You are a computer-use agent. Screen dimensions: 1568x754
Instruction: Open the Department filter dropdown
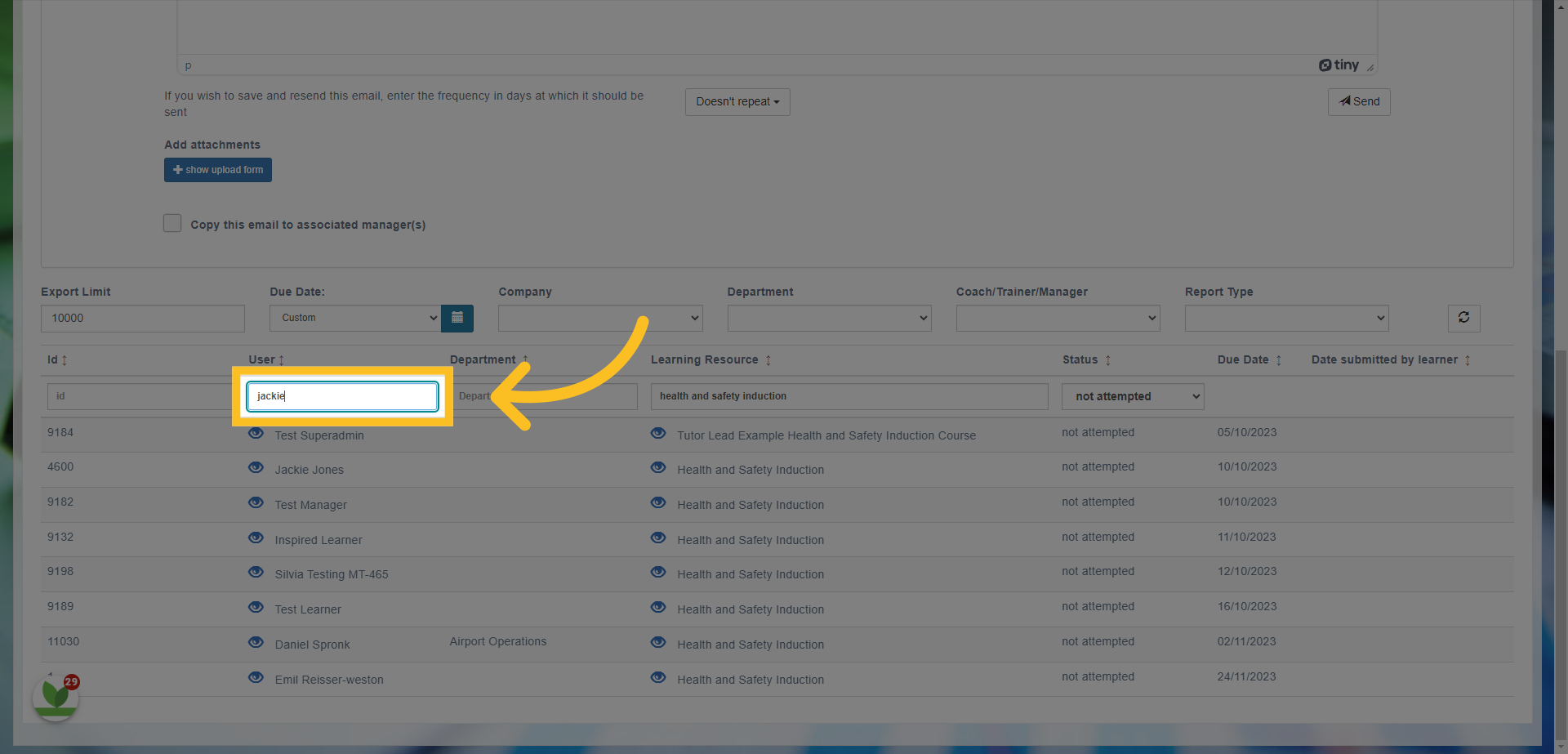(x=829, y=318)
